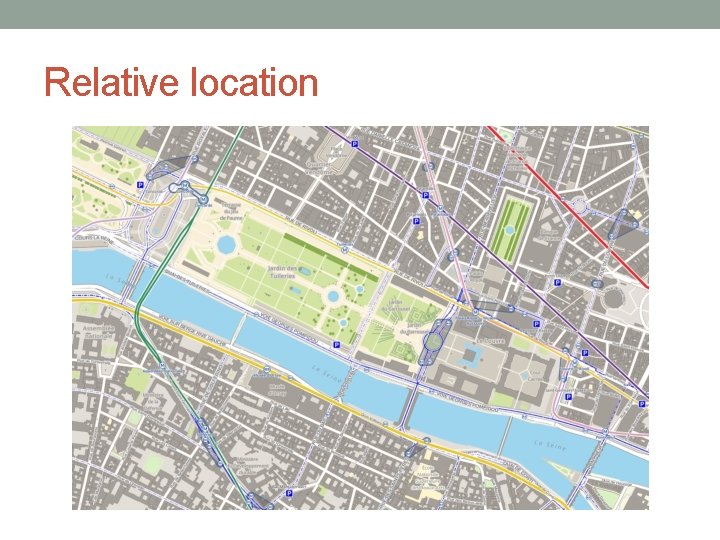
Task: Click the 'Relative location' slide title
Action: [181, 82]
